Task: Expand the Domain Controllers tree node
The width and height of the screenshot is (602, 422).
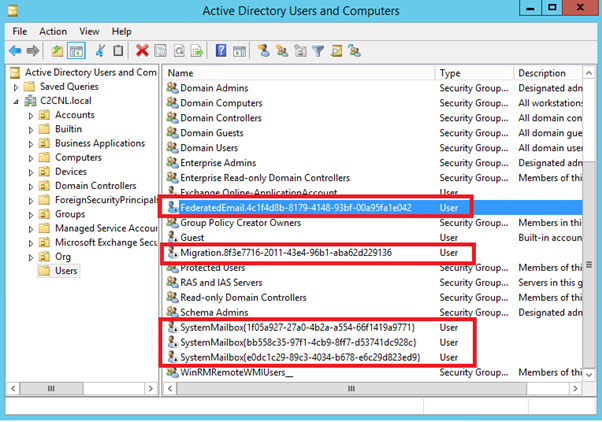Action: 30,186
